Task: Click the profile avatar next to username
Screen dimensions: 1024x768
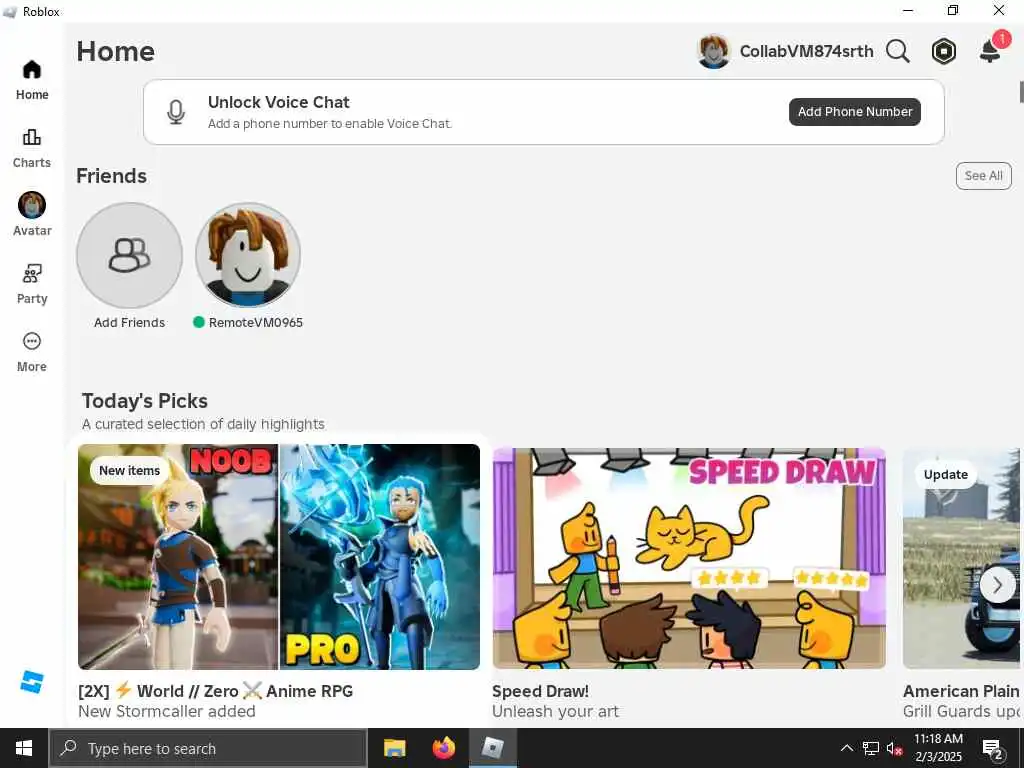Action: 714,51
